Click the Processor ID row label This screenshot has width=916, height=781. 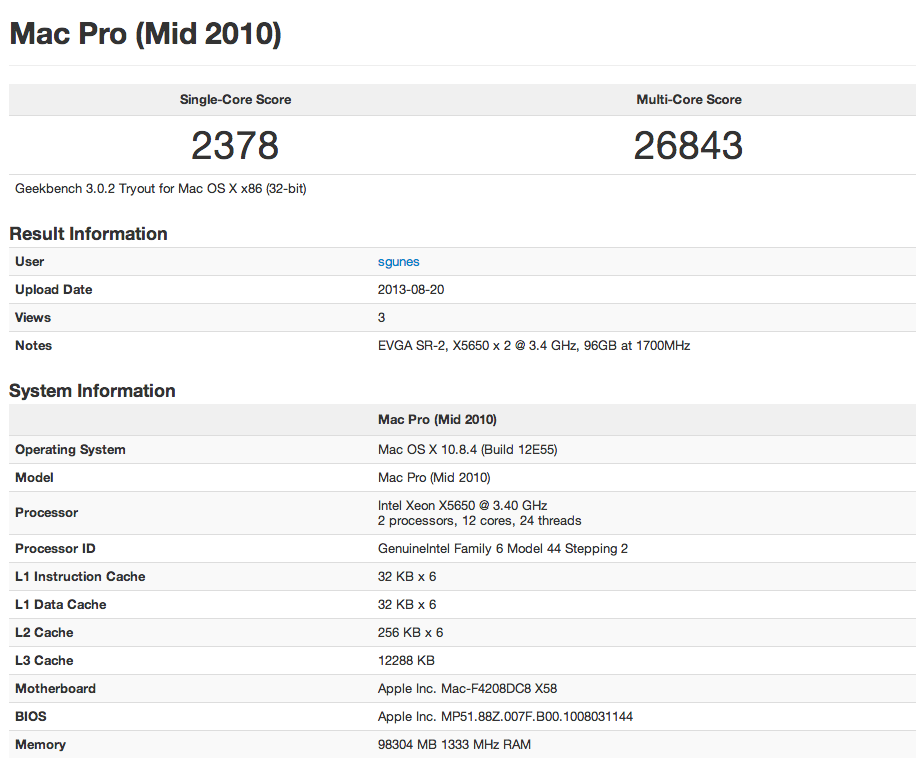[x=55, y=549]
